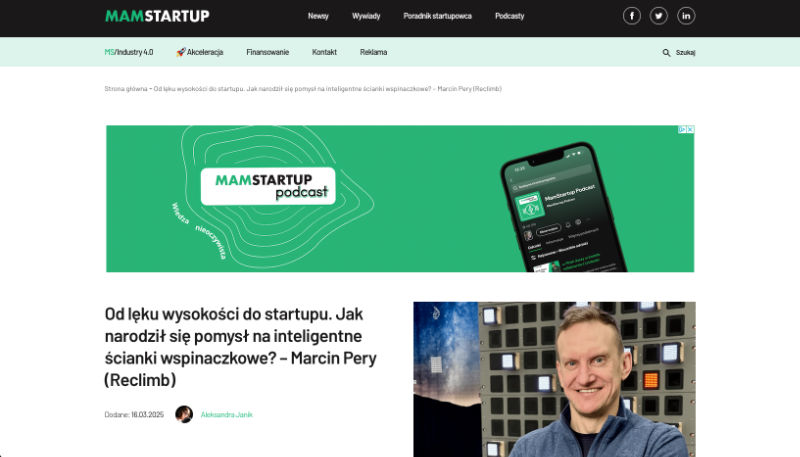The height and width of the screenshot is (457, 800).
Task: Click the MamStartup podcast banner
Action: coord(400,198)
